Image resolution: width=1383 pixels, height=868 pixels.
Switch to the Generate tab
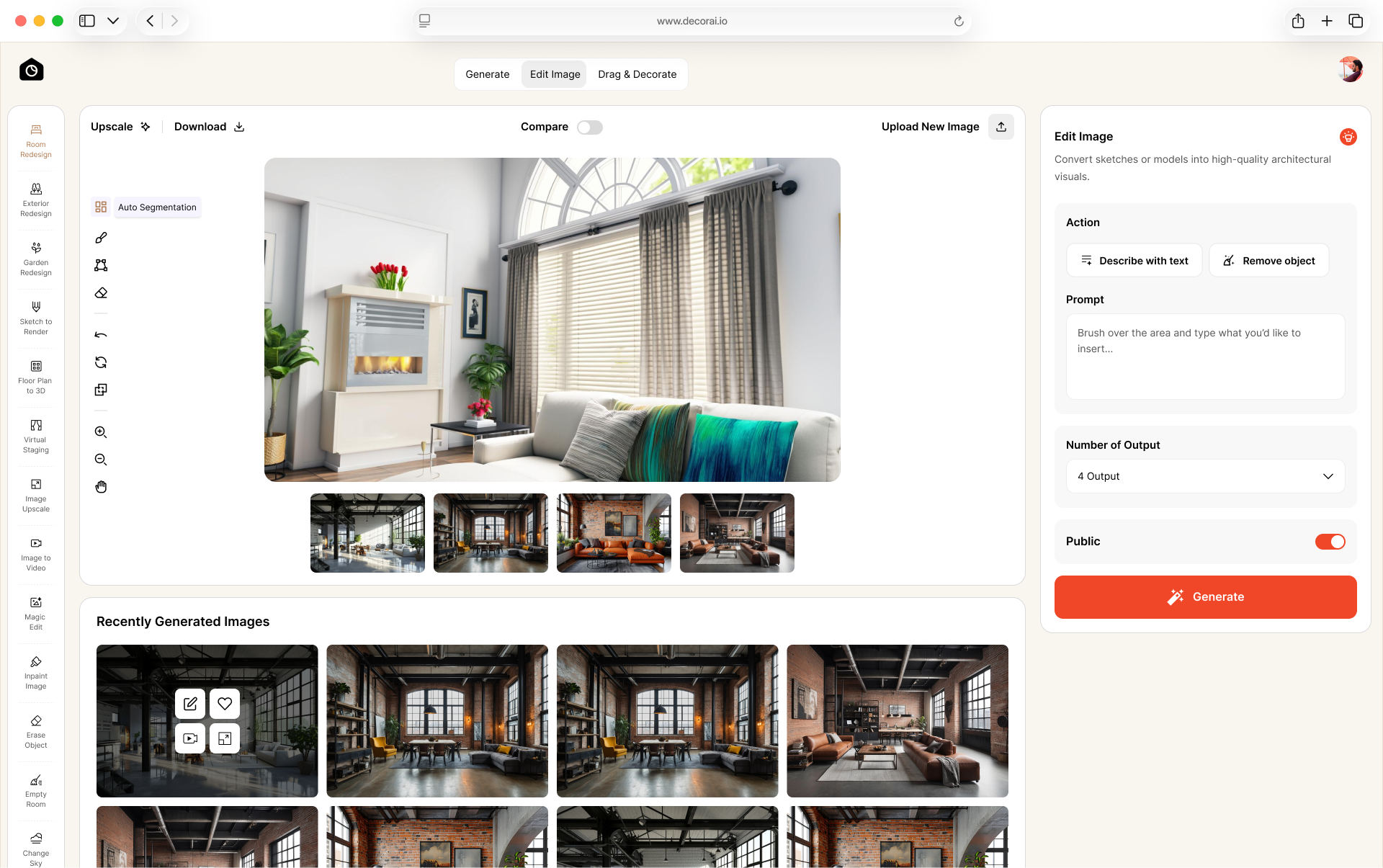488,74
